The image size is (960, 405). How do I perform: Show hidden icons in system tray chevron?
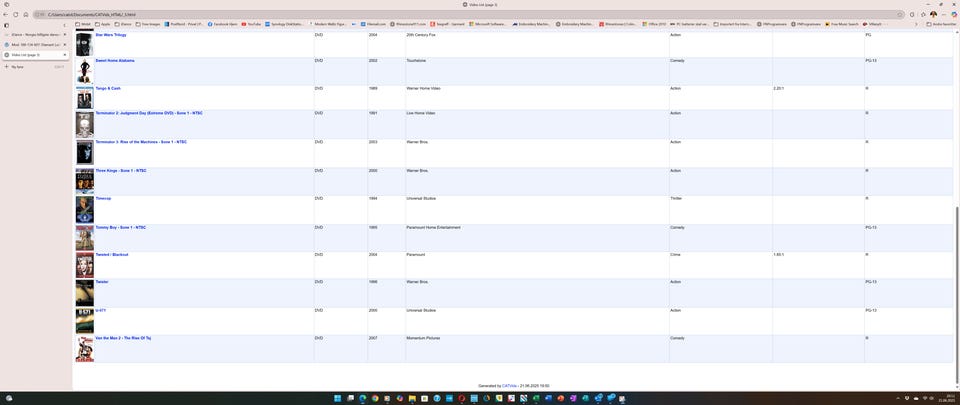pyautogui.click(x=898, y=398)
